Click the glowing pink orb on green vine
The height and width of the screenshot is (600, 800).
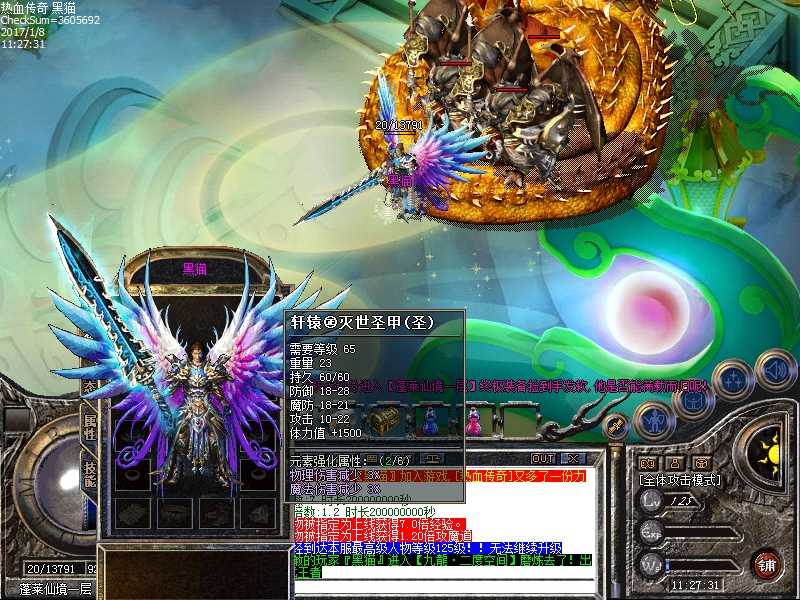[649, 310]
